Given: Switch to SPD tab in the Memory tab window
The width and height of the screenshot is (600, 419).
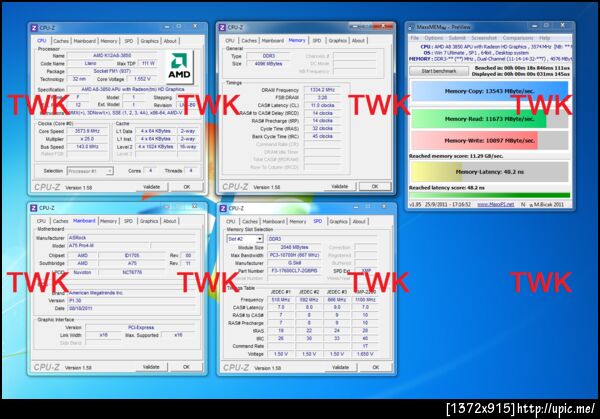Looking at the screenshot, I should (317, 41).
